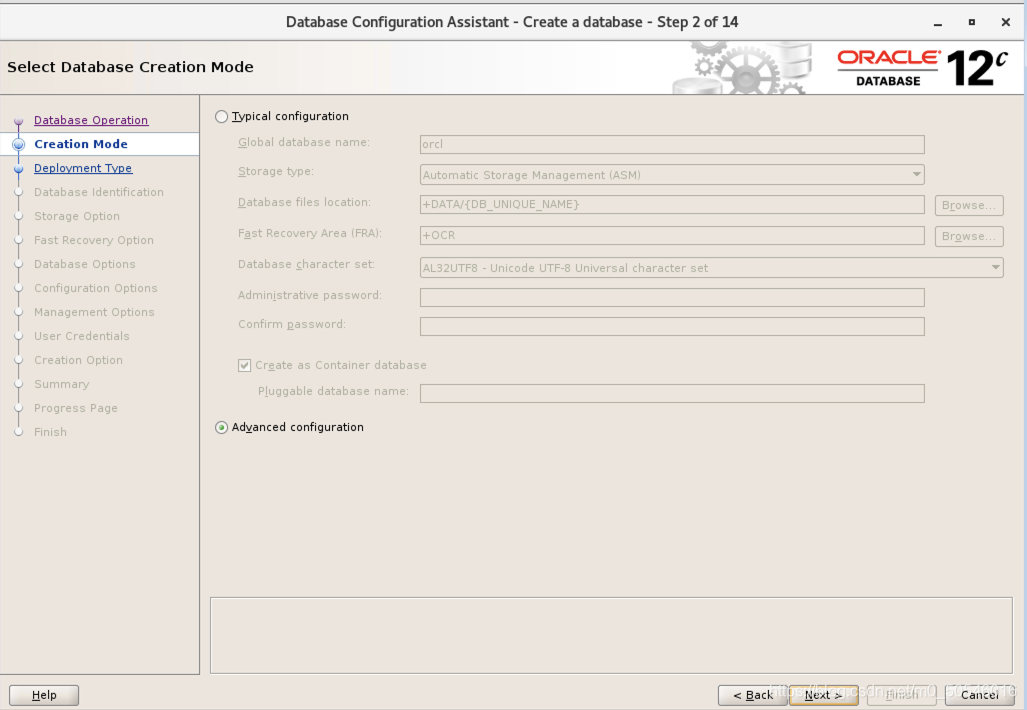The width and height of the screenshot is (1027, 710).
Task: Proceed with the Next button
Action: tap(823, 695)
